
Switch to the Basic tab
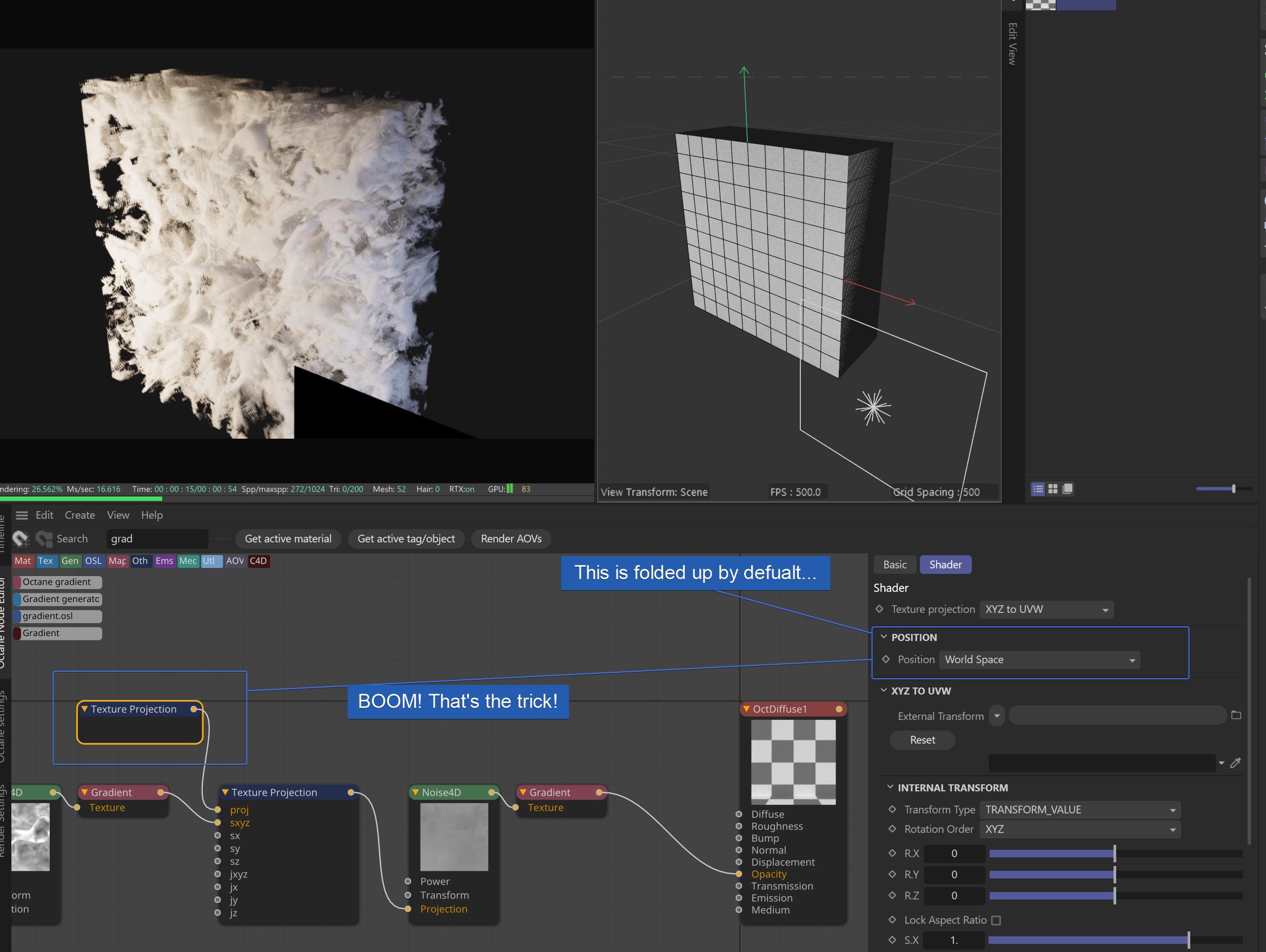894,565
